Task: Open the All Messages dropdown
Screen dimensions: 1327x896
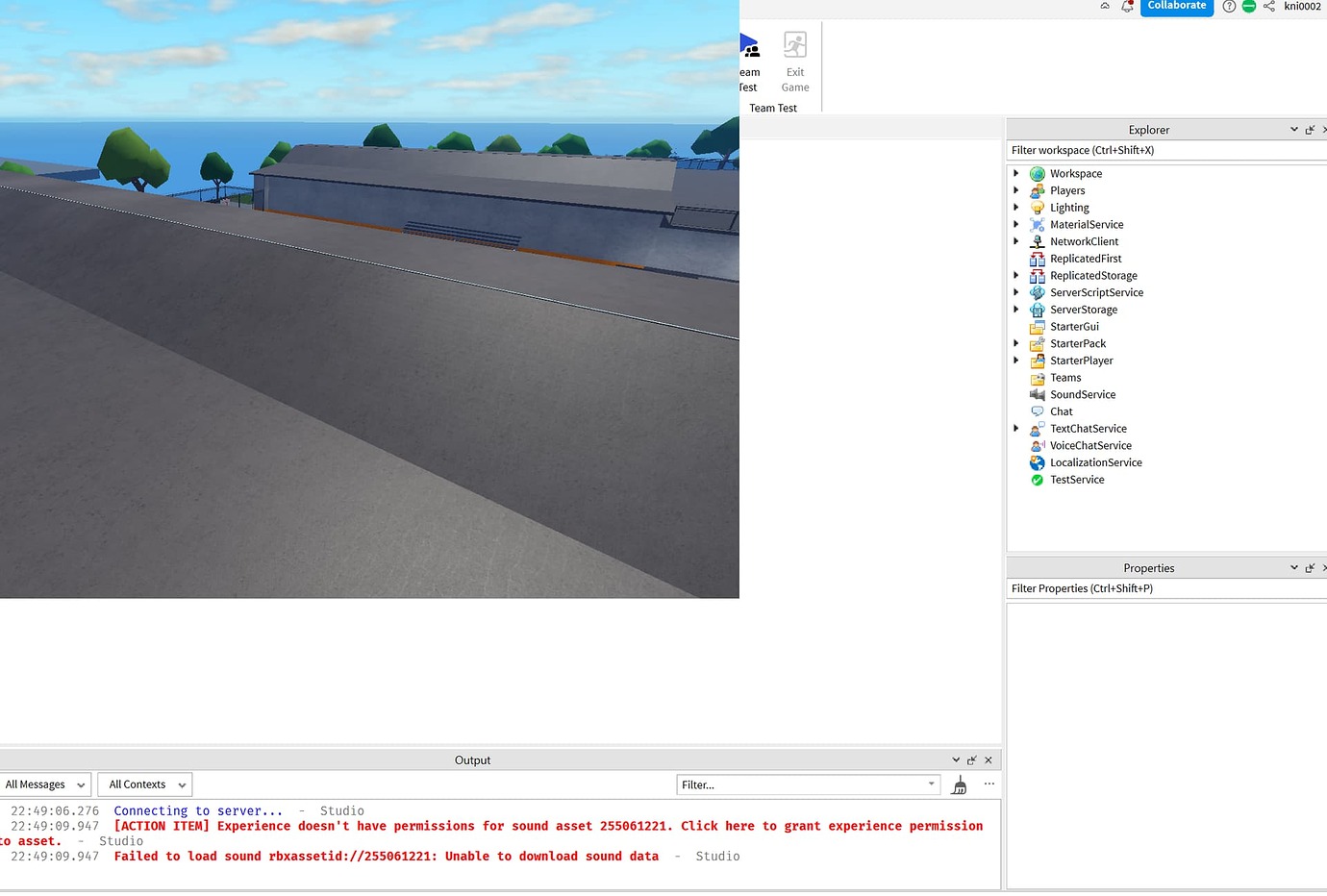Action: click(43, 784)
